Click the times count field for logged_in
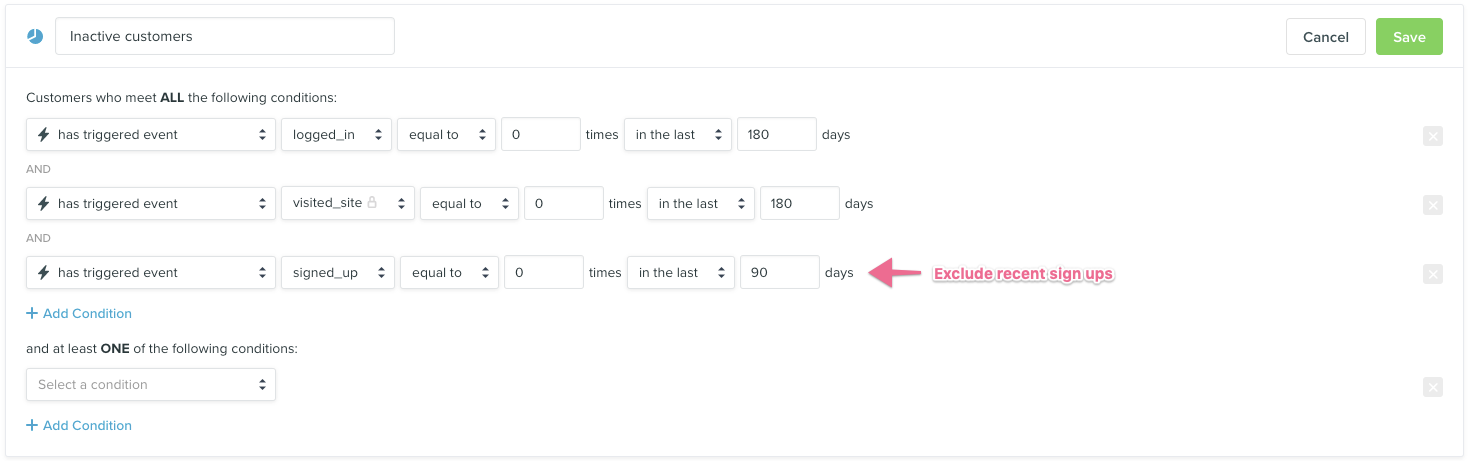 tap(540, 135)
